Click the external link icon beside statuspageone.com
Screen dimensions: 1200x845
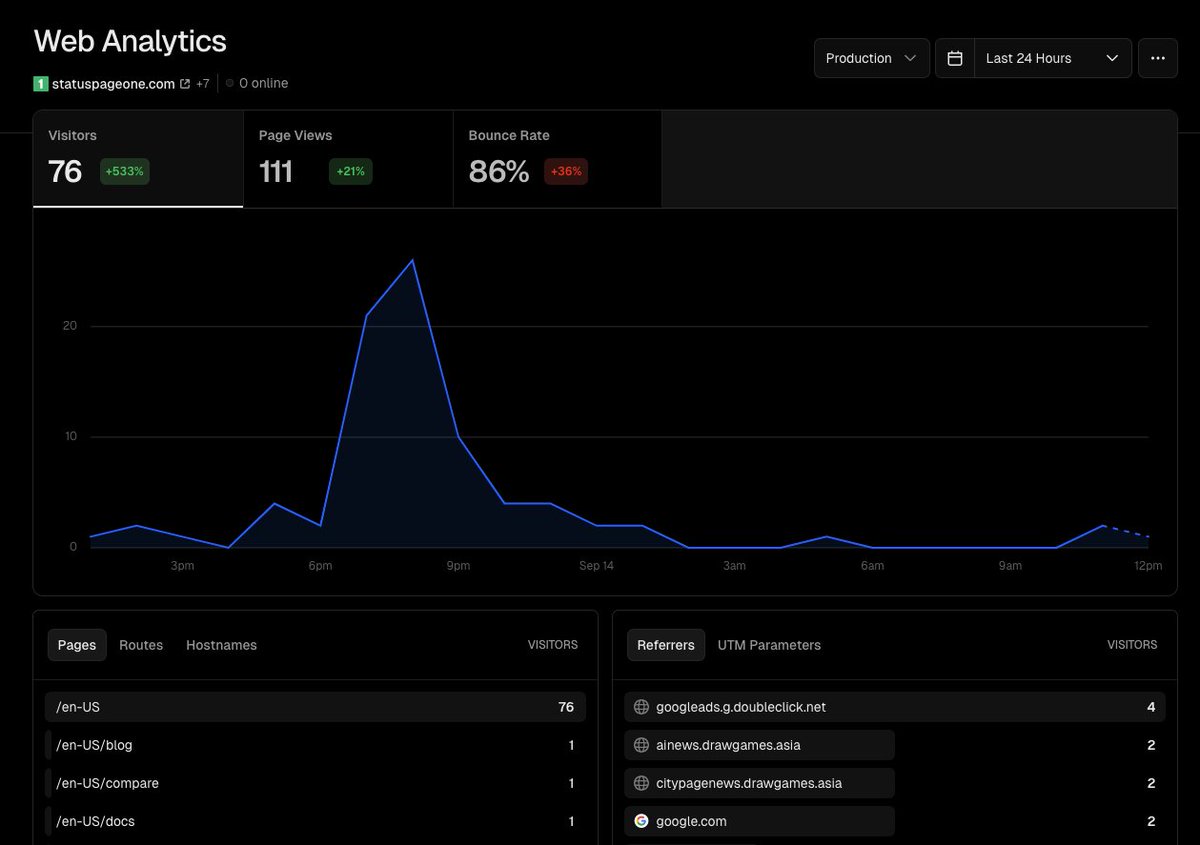(x=182, y=84)
